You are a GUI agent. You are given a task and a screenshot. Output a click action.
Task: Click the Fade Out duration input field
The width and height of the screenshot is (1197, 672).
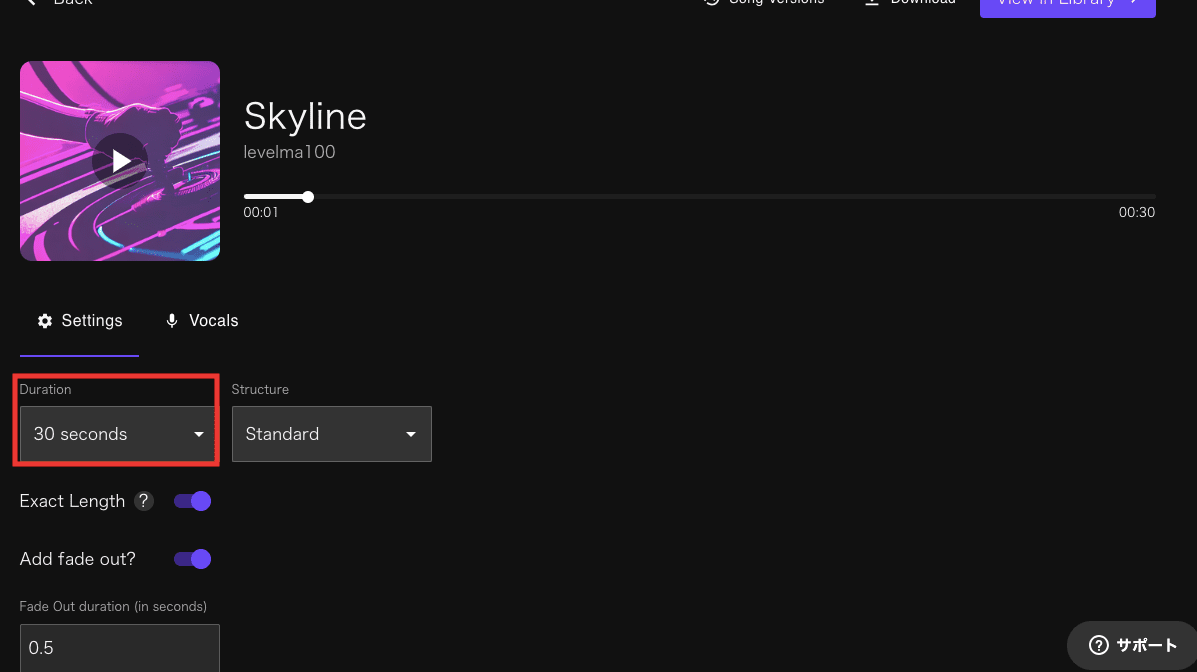[x=119, y=648]
